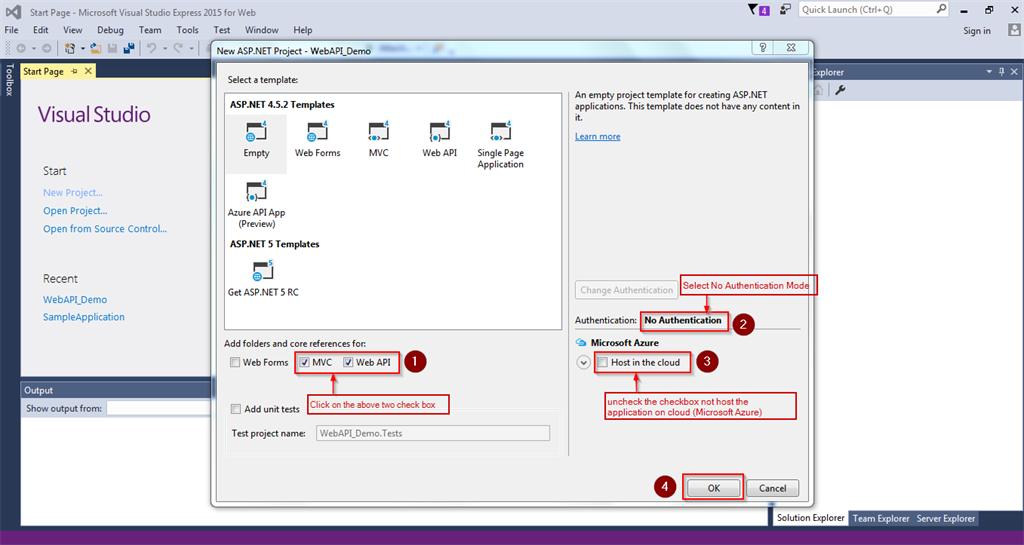
Task: Click the Visual Studio logo icon
Action: click(13, 12)
